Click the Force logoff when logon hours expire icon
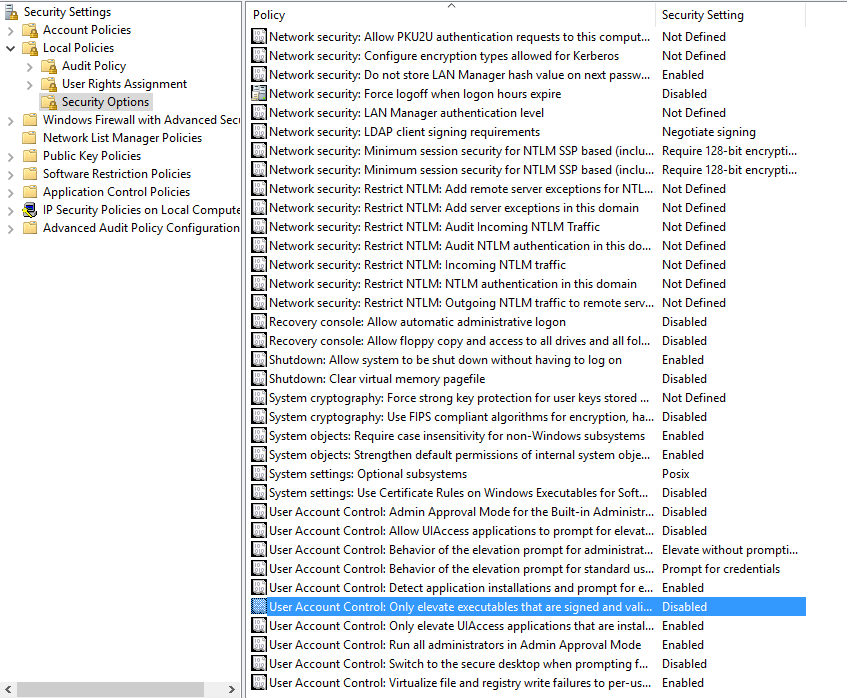The height and width of the screenshot is (698, 847). click(x=259, y=94)
